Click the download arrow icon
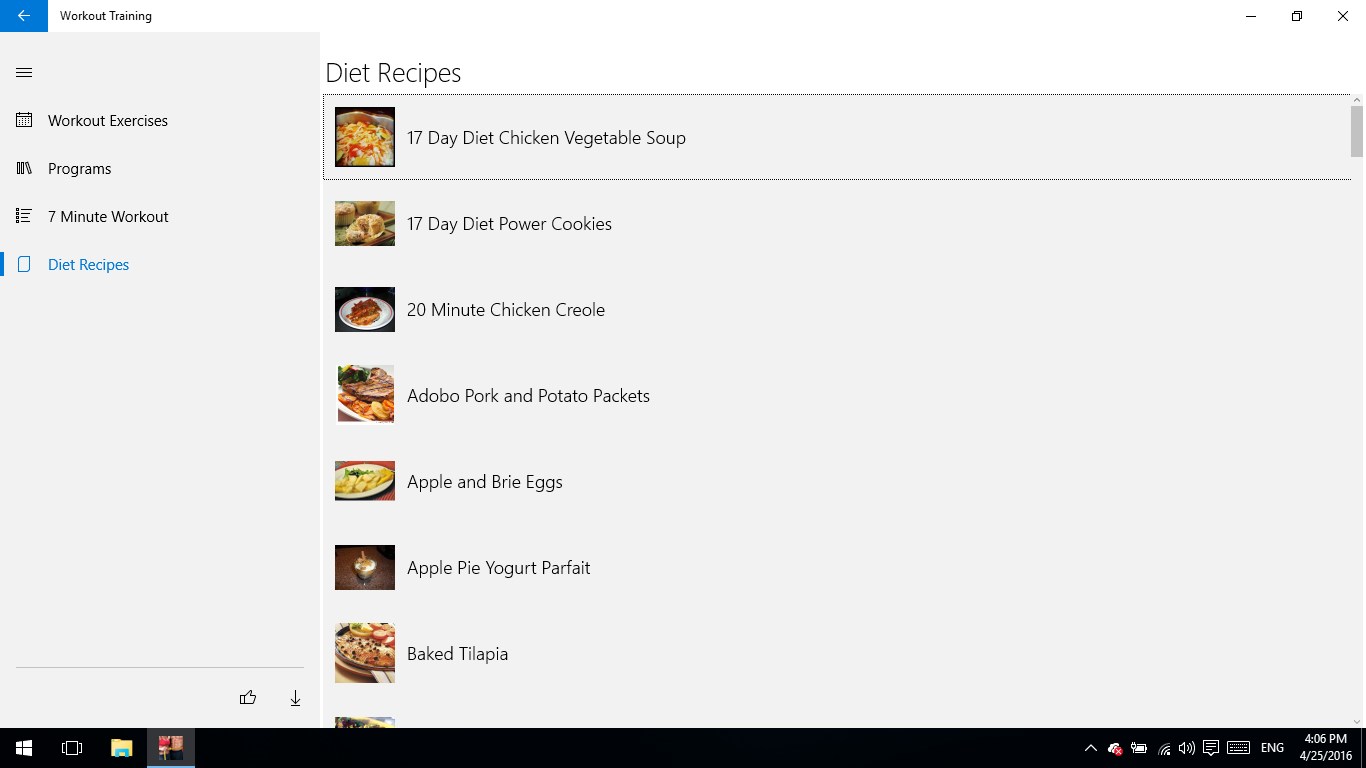The width and height of the screenshot is (1366, 768). tap(295, 698)
